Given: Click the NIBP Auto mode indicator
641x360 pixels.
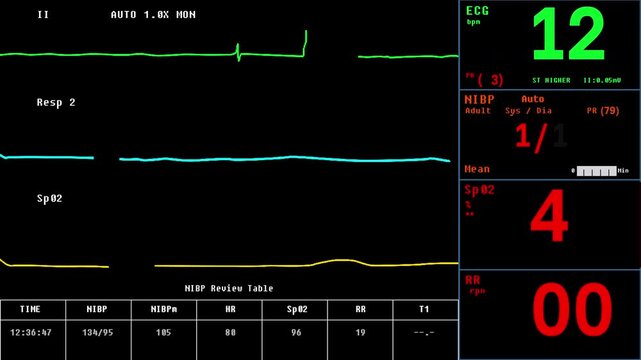Looking at the screenshot, I should point(533,99).
